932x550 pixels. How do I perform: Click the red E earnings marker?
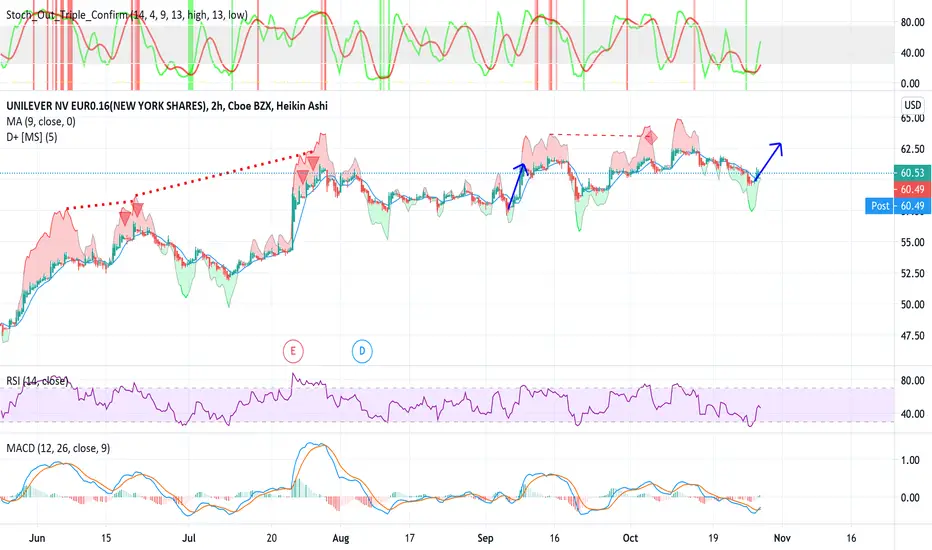pos(292,351)
